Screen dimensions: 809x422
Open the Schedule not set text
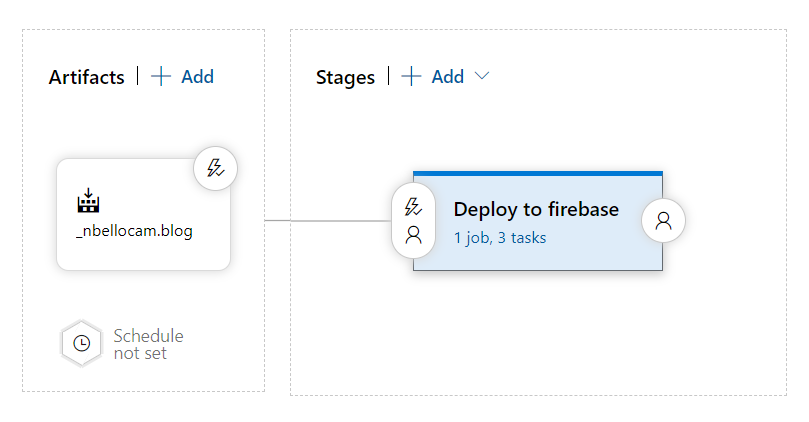(x=149, y=344)
